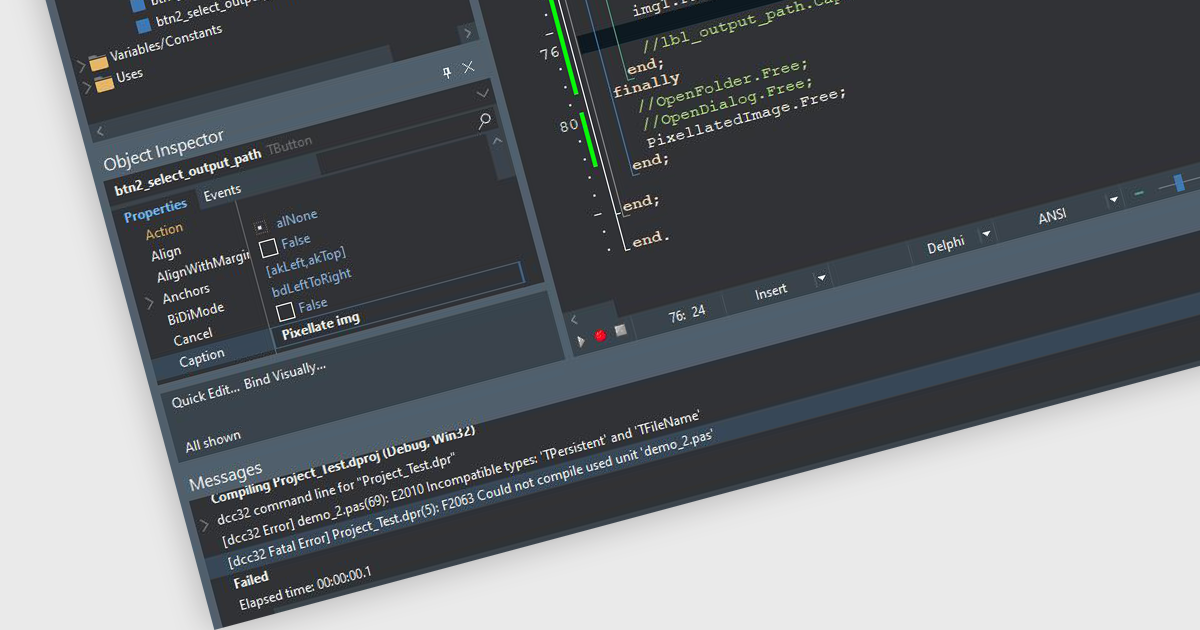
Task: Select the Cancel property name
Action: tap(193, 338)
